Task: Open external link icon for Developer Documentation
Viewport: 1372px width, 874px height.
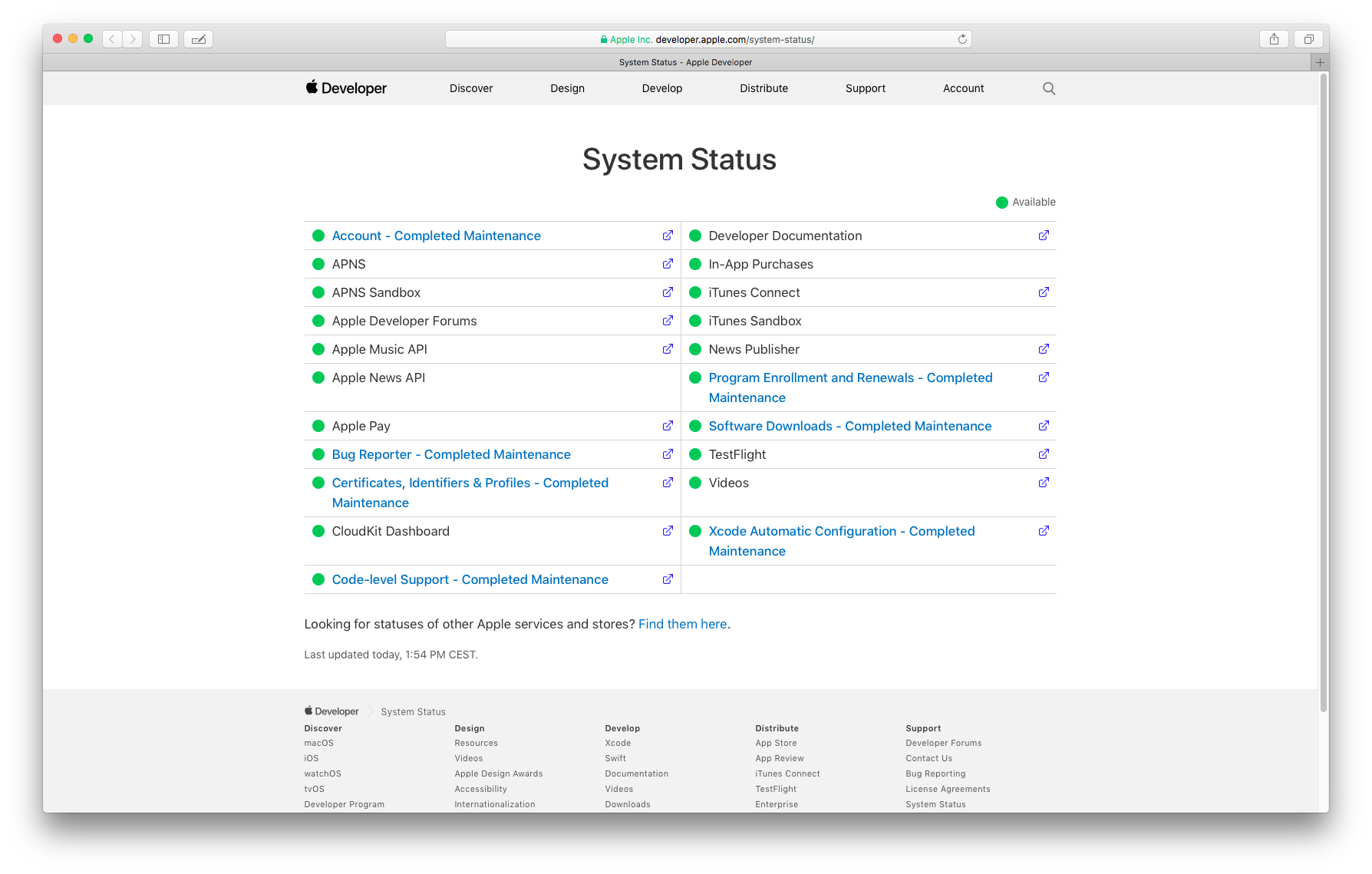Action: [x=1044, y=236]
